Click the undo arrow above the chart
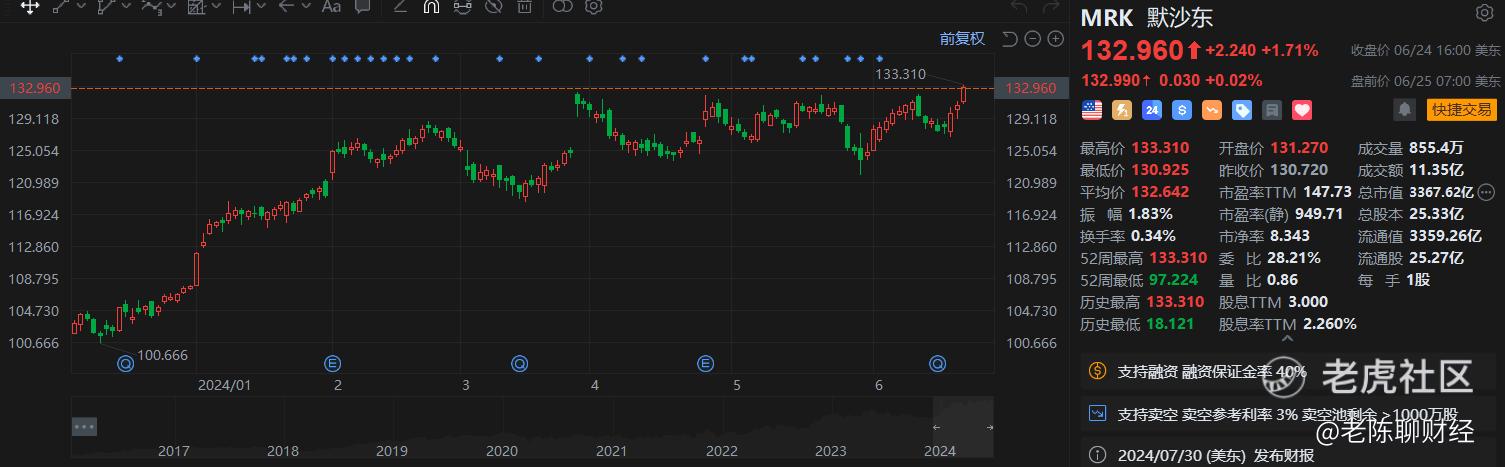Viewport: 1505px width, 467px height. point(1019,7)
